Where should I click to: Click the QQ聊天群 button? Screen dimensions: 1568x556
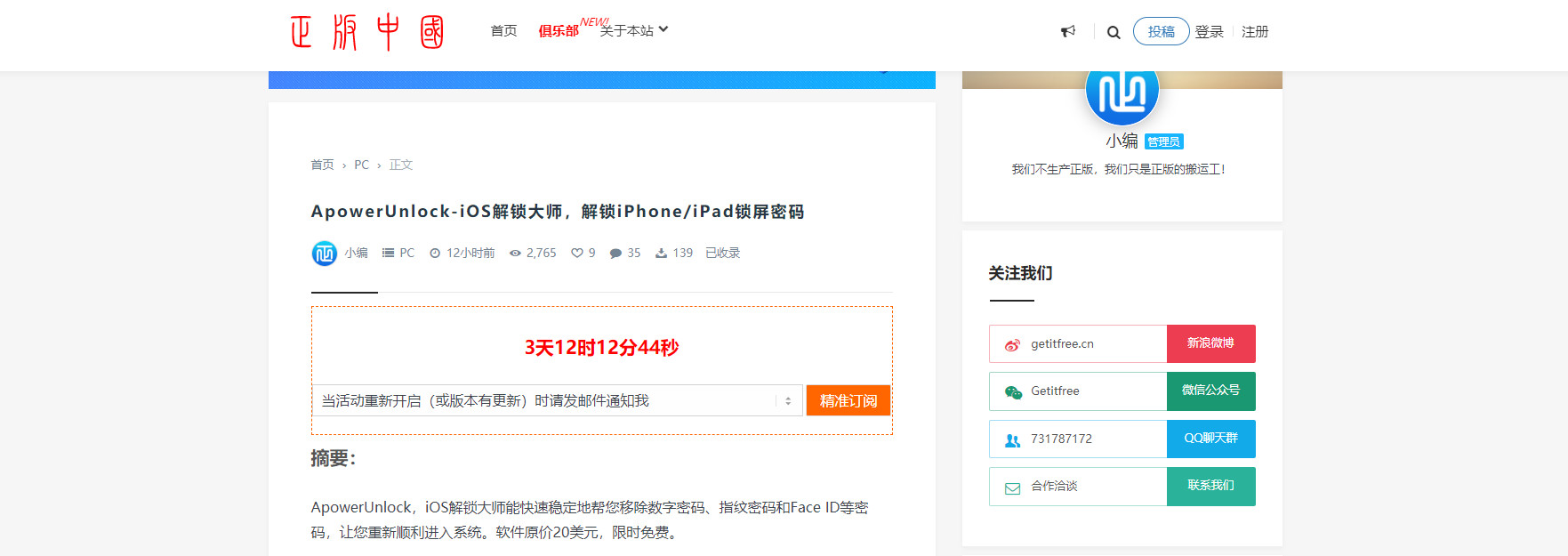(1210, 439)
